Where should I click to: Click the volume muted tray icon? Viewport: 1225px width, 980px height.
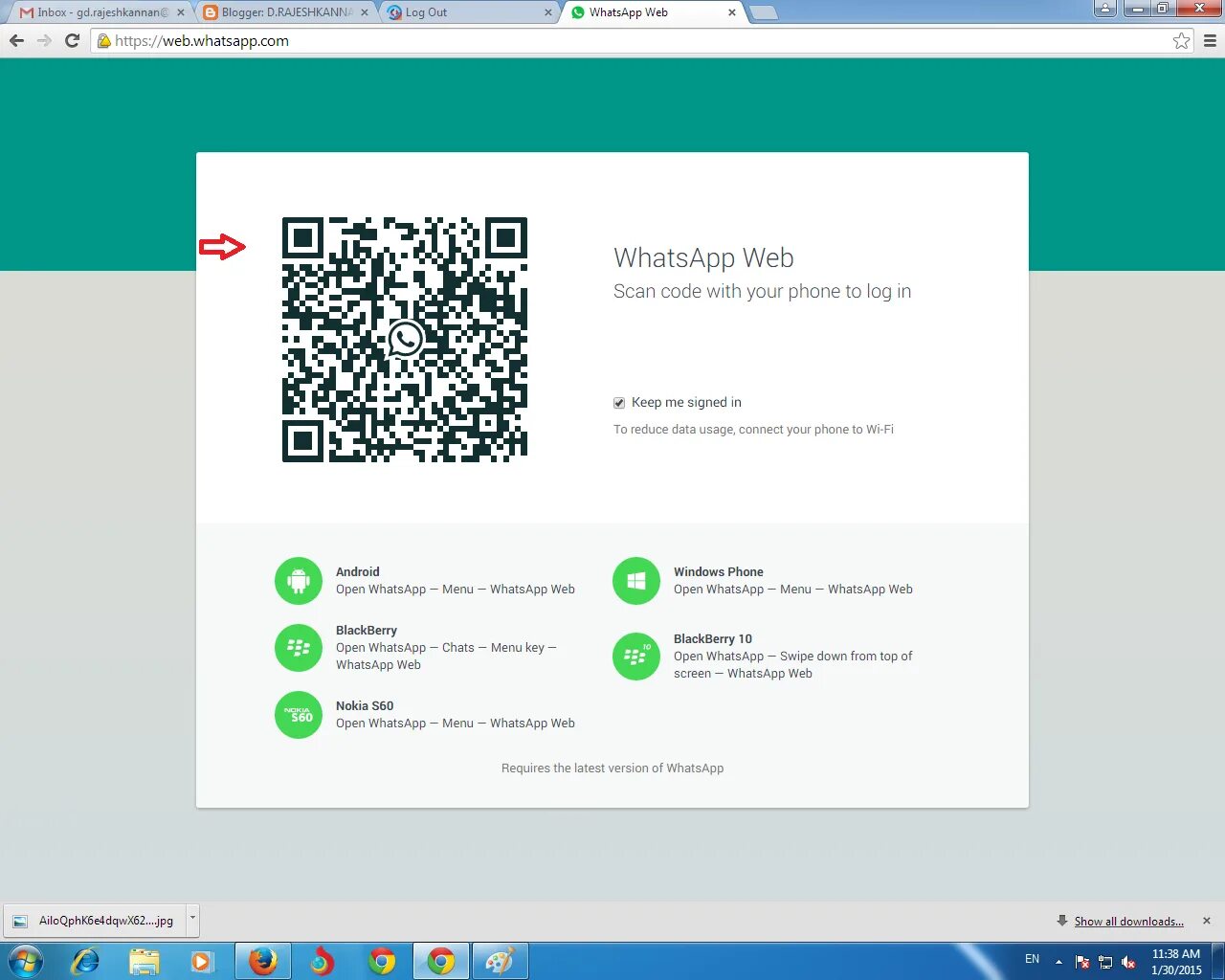1128,962
